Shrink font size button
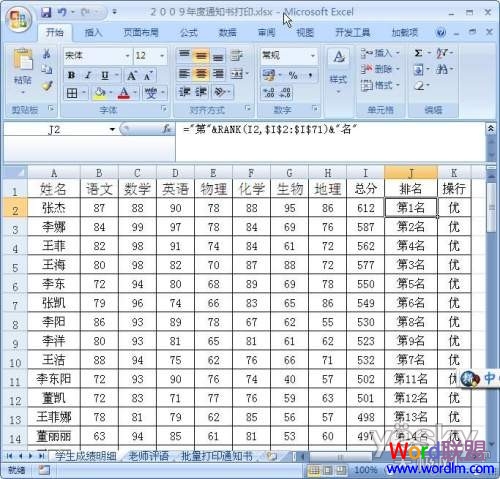The image size is (500, 479). click(148, 76)
